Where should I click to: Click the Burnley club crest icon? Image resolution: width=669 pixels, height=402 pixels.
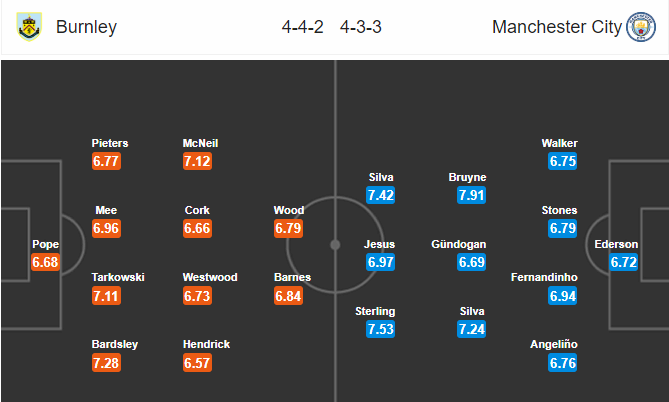[x=29, y=26]
